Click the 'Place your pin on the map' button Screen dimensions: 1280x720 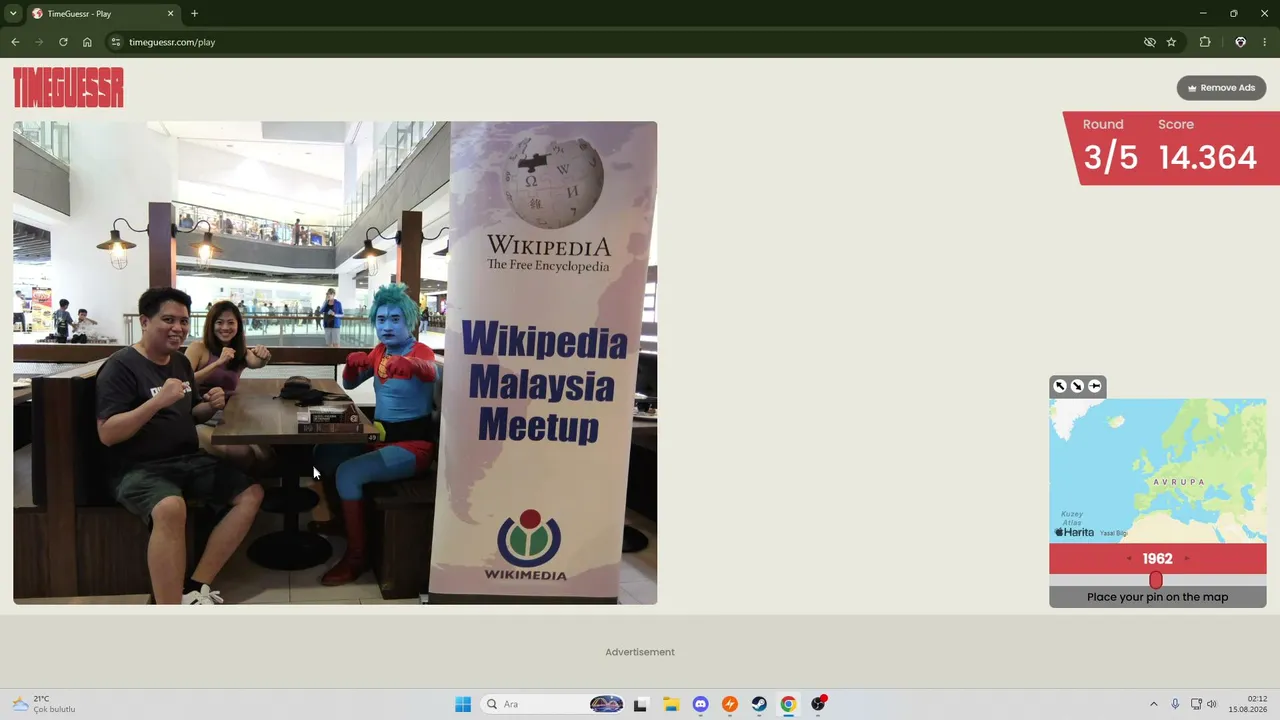[x=1158, y=597]
